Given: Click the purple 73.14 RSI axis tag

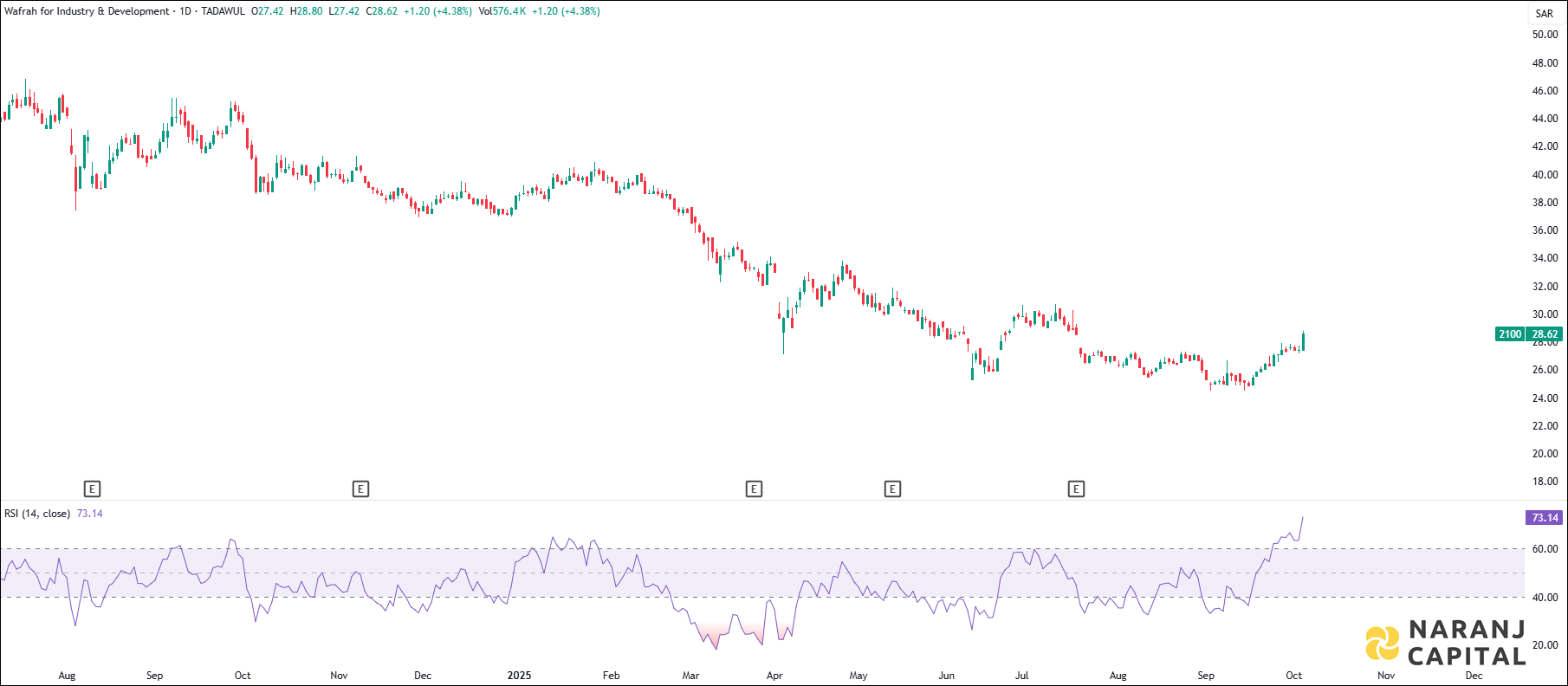Looking at the screenshot, I should click(1544, 518).
